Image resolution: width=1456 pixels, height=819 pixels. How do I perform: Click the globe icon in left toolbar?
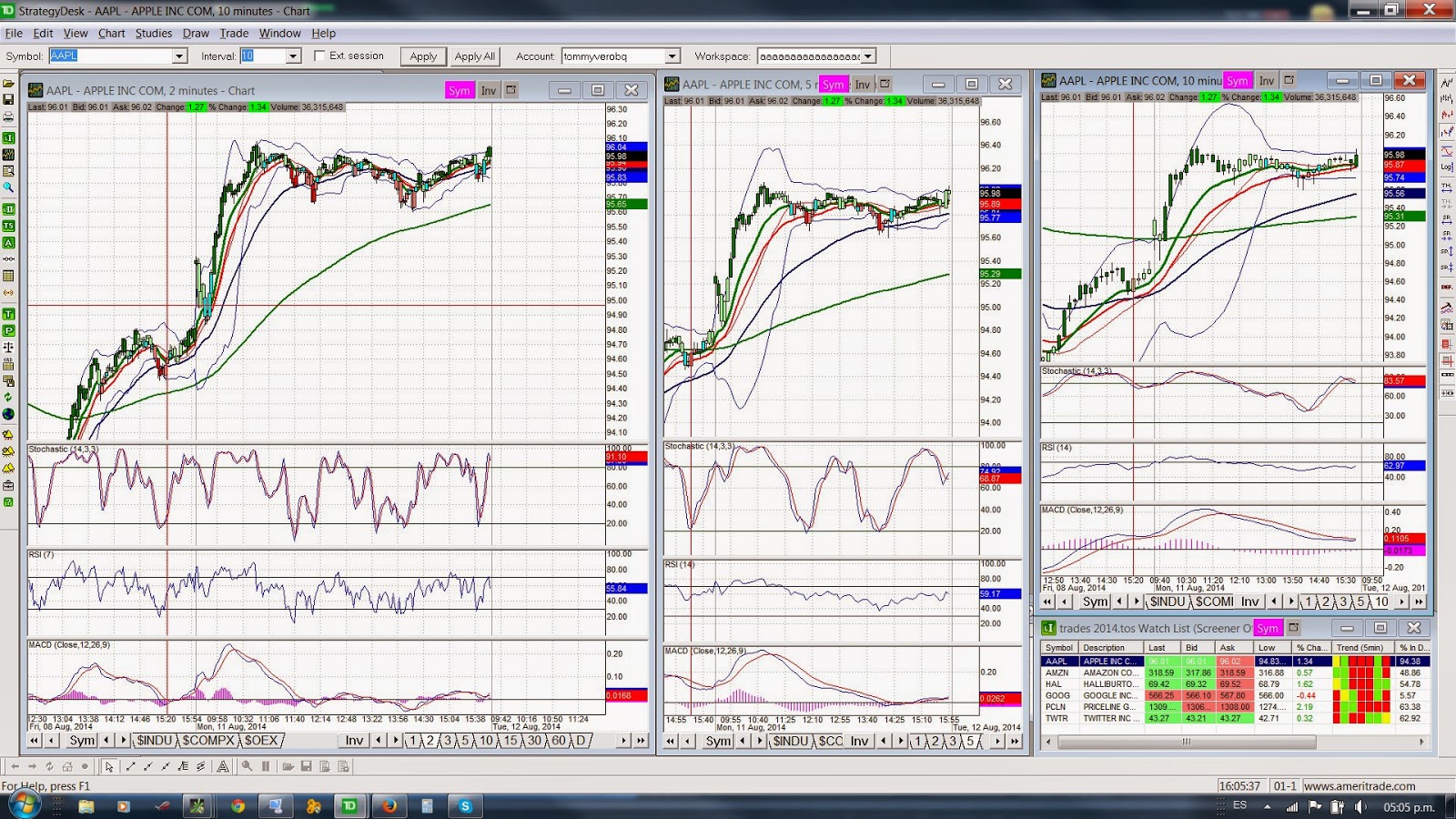point(8,414)
